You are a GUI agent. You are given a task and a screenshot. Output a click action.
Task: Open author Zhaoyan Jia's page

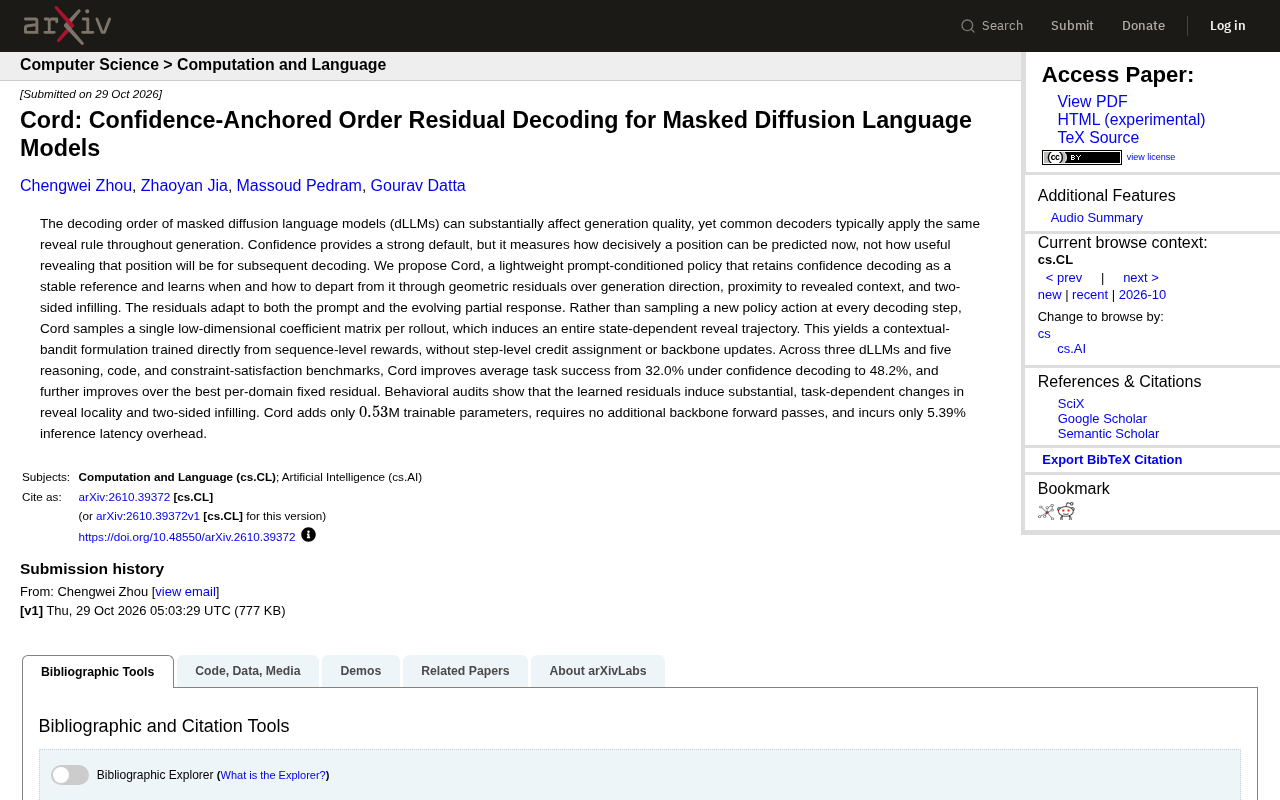[x=184, y=186]
